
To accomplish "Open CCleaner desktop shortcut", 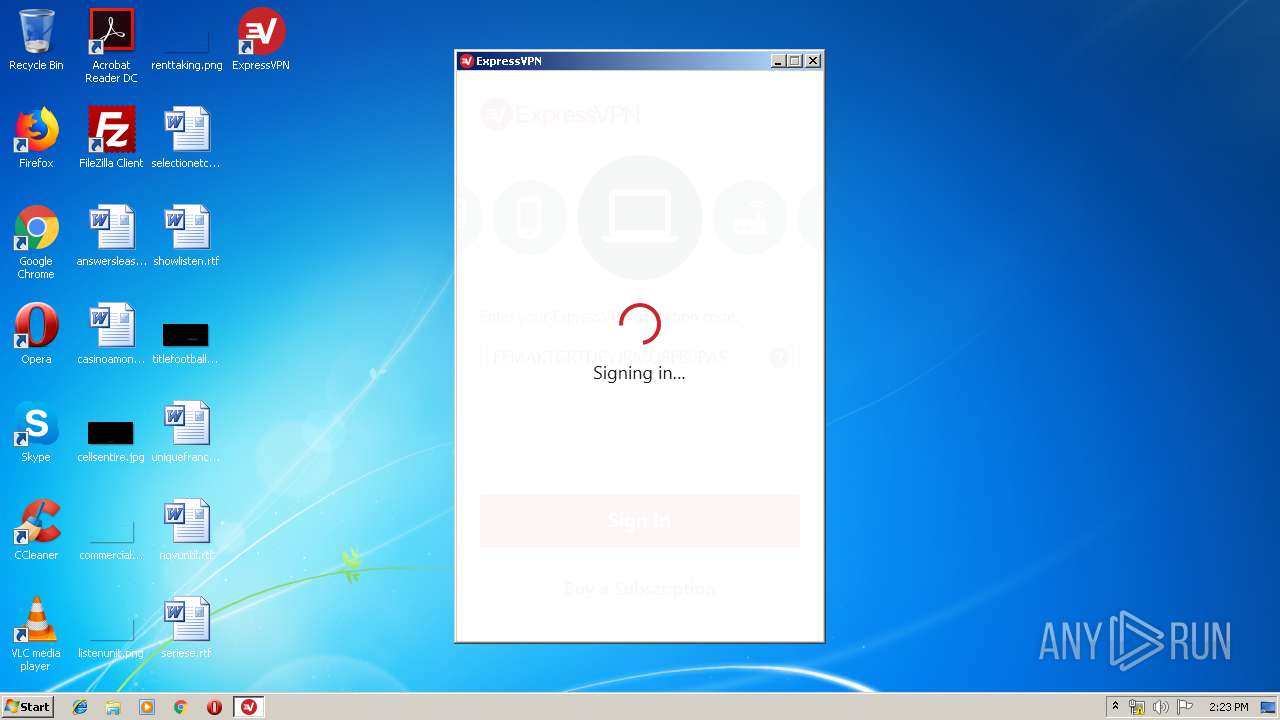I will [x=36, y=530].
